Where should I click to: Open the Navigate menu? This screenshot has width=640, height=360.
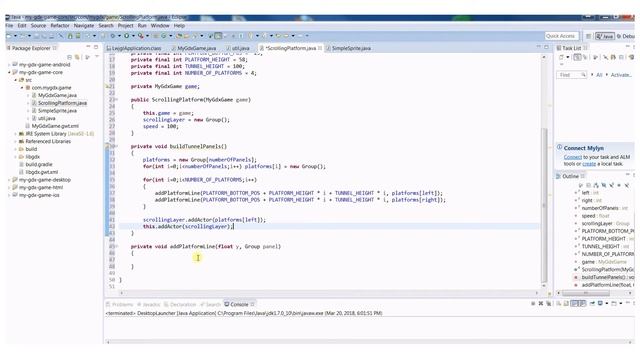point(84,25)
